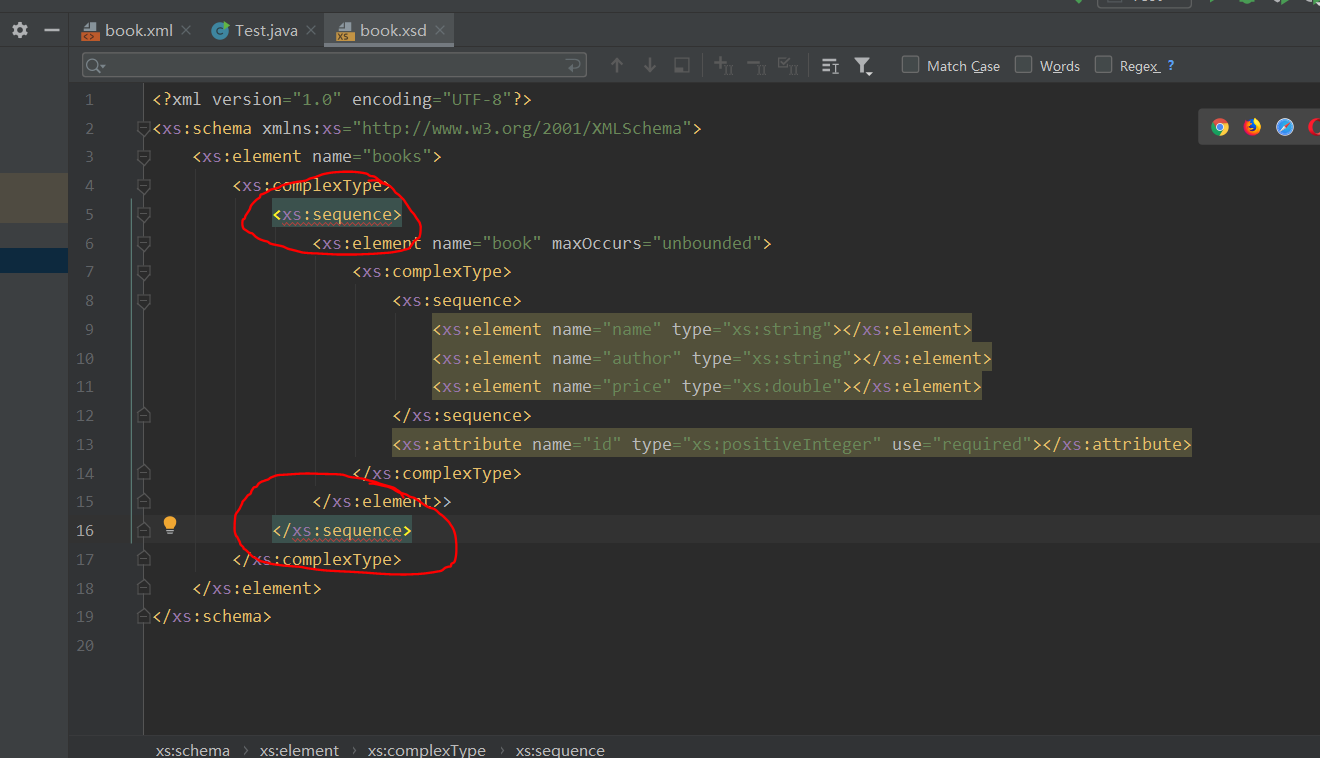The height and width of the screenshot is (758, 1320).
Task: Enable Match Case checkbox
Action: coord(910,65)
